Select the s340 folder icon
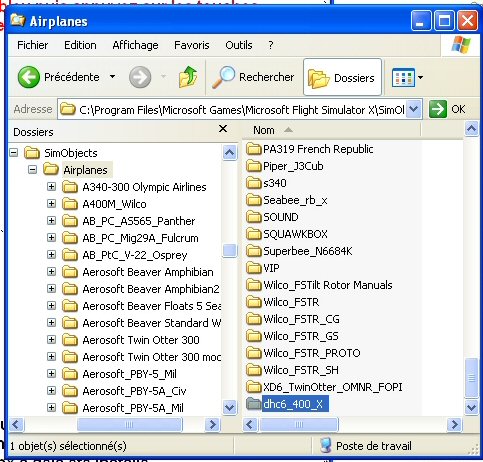483x462 pixels. click(x=253, y=183)
